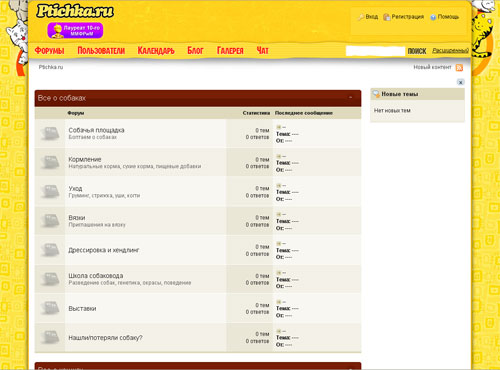The width and height of the screenshot is (500, 370).
Task: Open the Уход forum
Action: [75, 188]
